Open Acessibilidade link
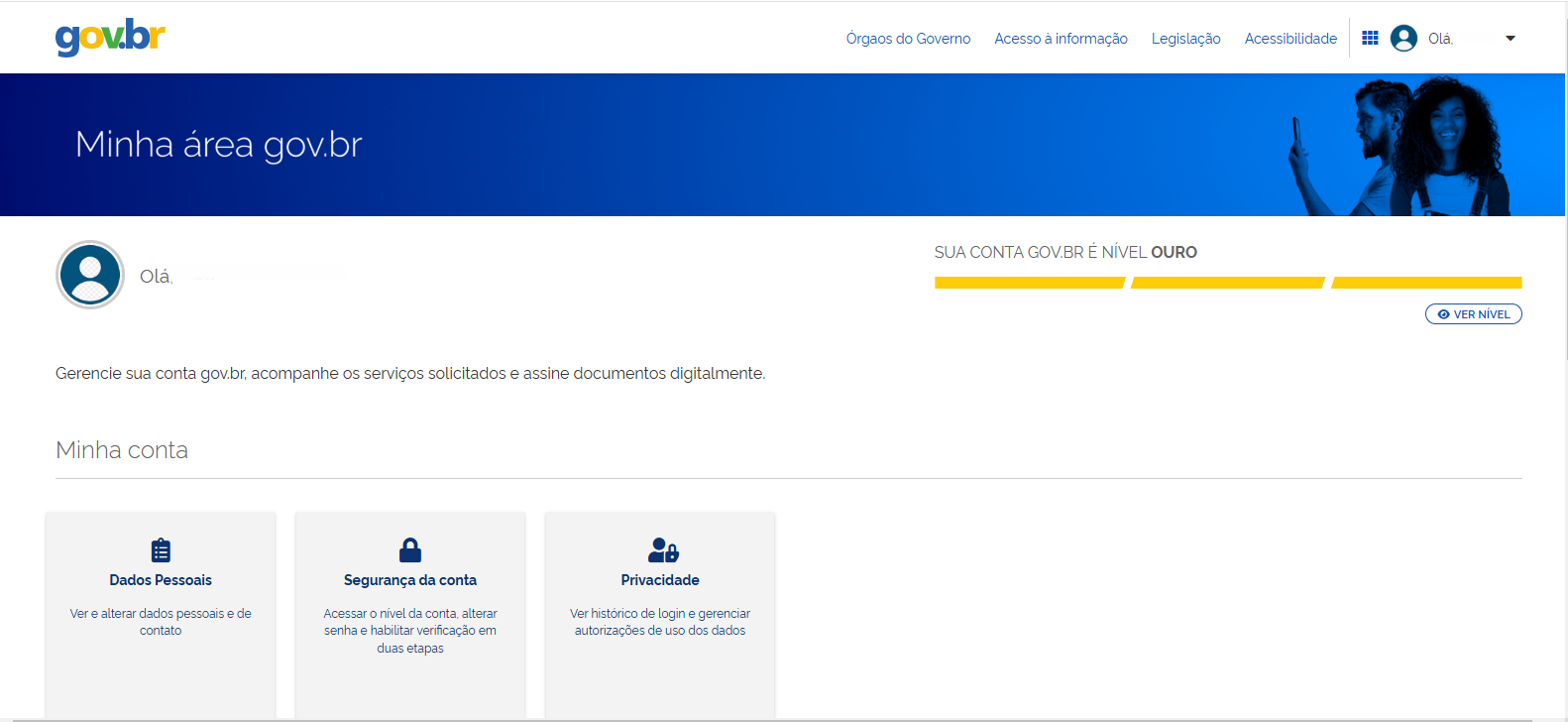 pyautogui.click(x=1290, y=39)
